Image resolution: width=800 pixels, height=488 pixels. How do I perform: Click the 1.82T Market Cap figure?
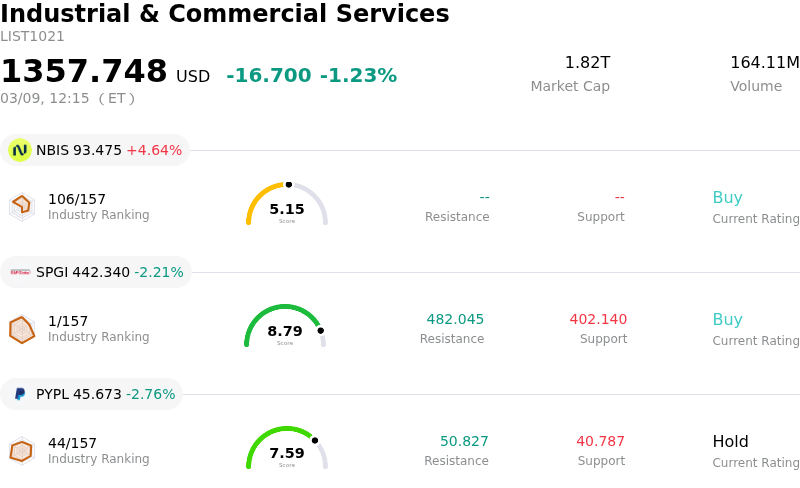click(x=587, y=63)
